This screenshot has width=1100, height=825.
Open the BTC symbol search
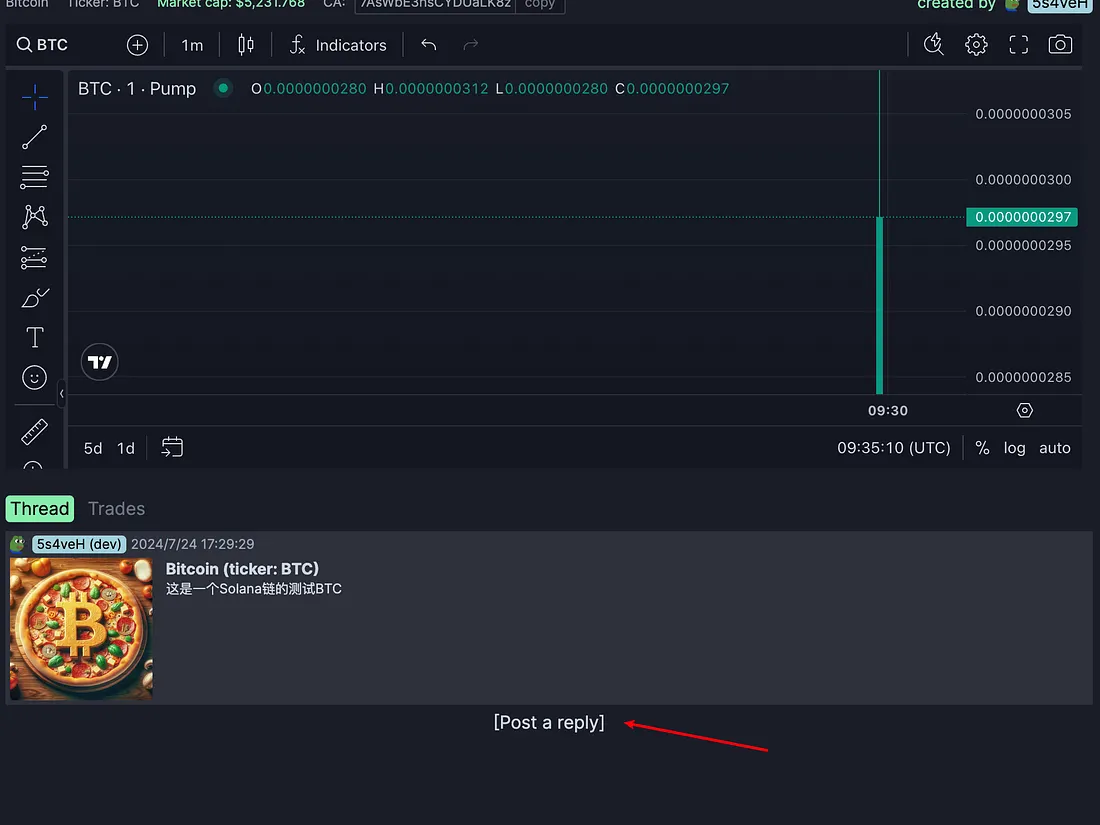[42, 45]
